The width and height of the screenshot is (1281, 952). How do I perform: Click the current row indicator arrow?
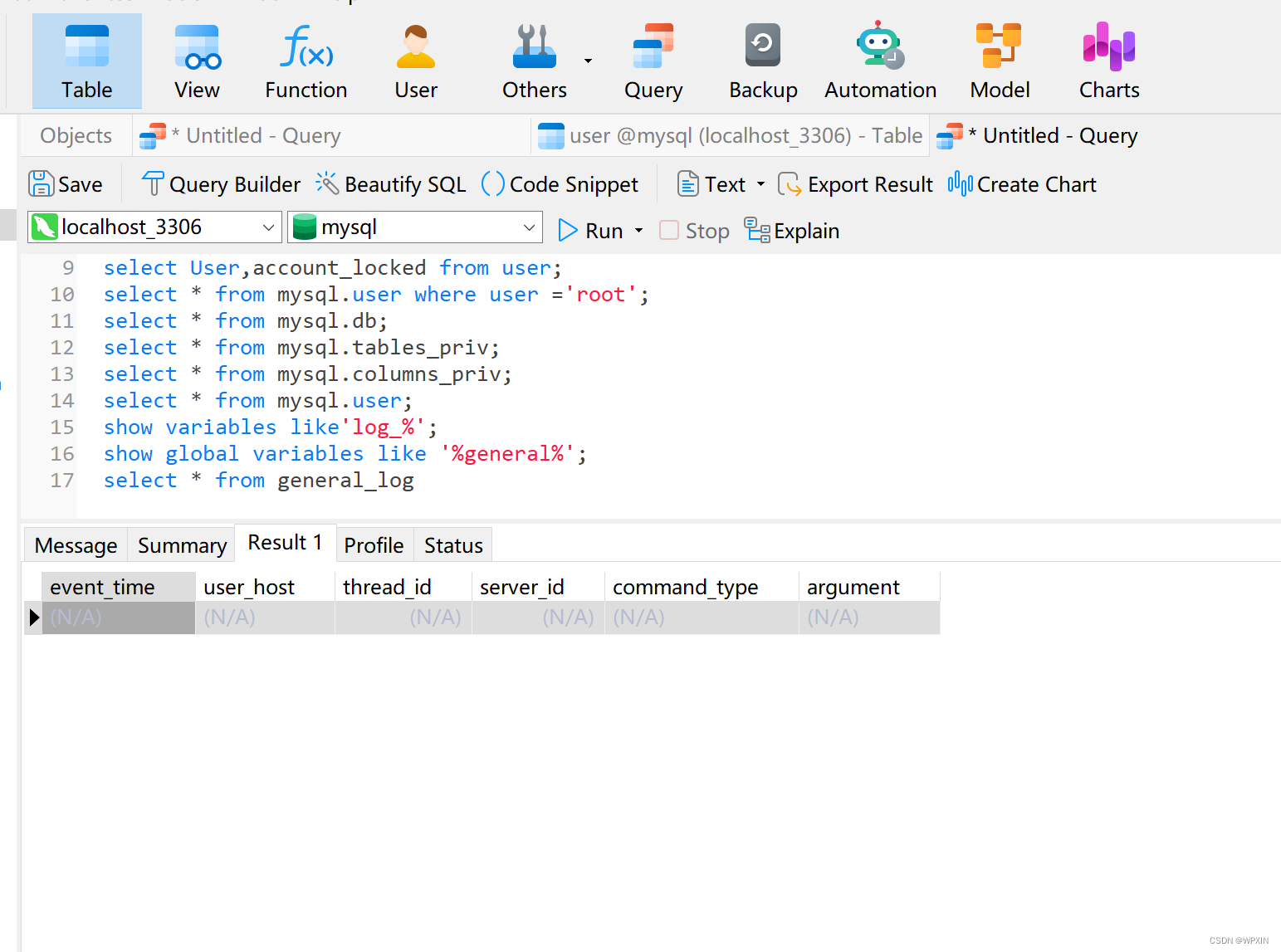point(33,618)
